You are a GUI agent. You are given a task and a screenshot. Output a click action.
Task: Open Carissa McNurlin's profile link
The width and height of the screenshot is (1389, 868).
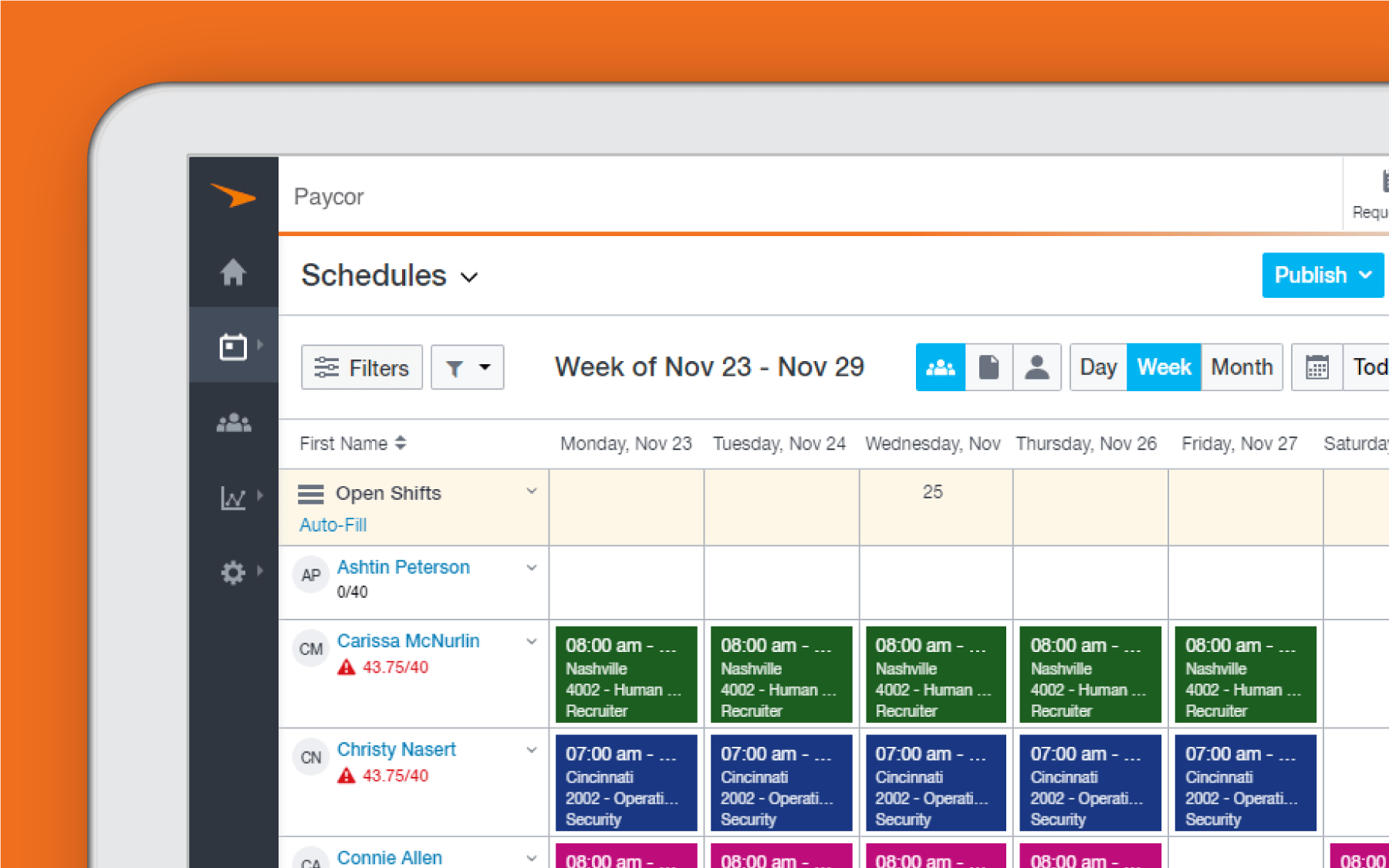408,641
